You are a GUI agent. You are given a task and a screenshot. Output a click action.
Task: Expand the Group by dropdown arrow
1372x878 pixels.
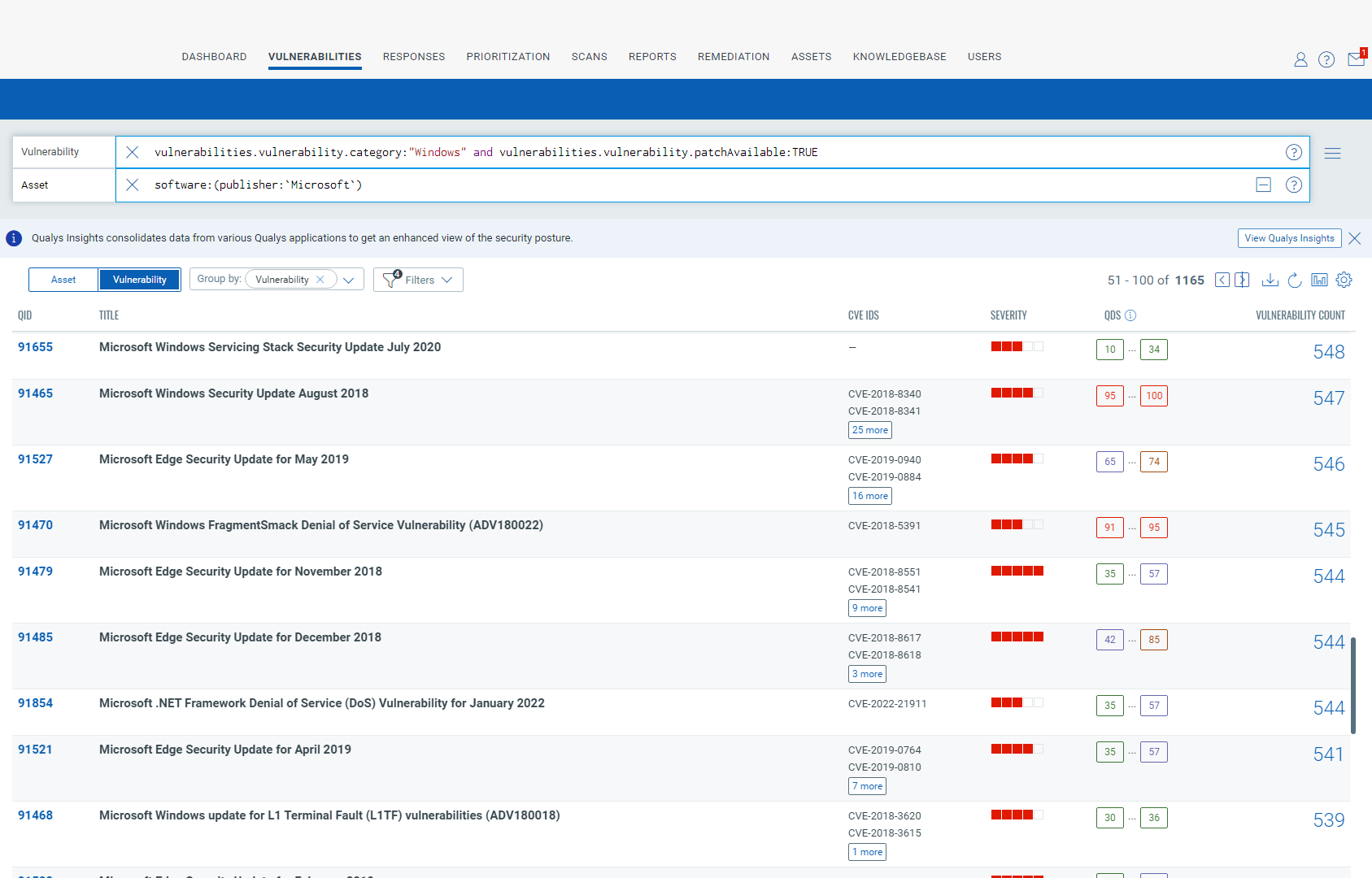coord(349,280)
